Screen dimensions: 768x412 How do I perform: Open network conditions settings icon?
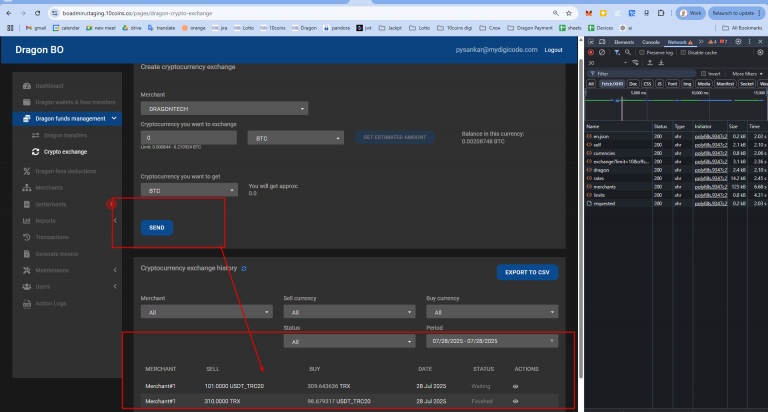tap(636, 63)
